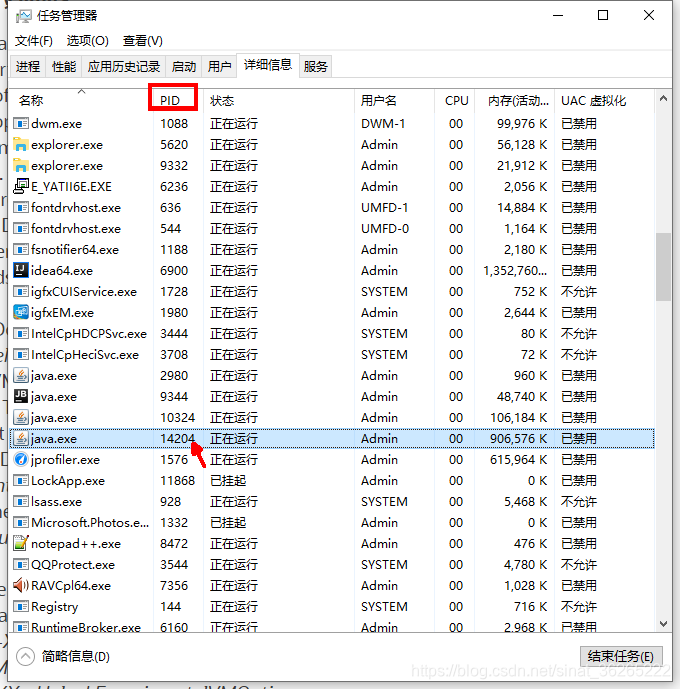Click the explorer.exe icon with PID 9332
Image resolution: width=680 pixels, height=689 pixels.
[21, 166]
